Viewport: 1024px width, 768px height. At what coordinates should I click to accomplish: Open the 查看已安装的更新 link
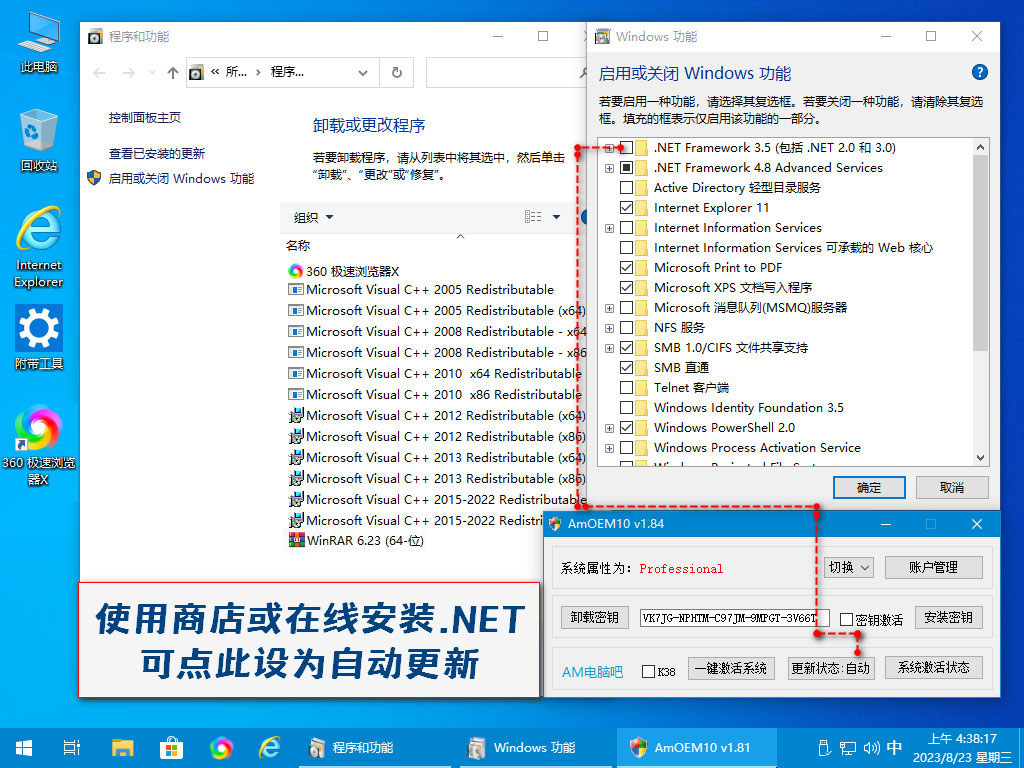coord(157,153)
